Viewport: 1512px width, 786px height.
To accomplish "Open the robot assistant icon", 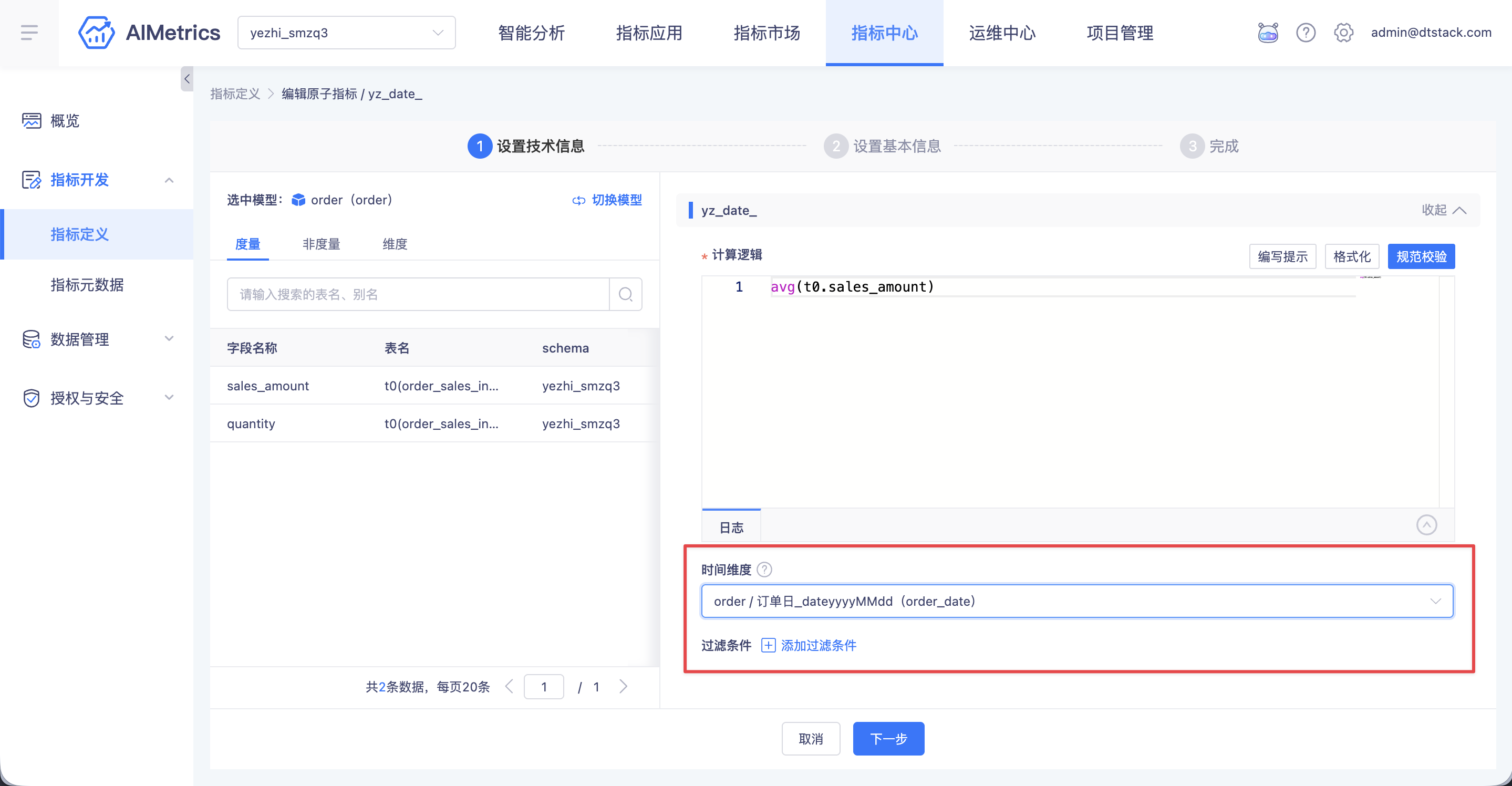I will point(1267,32).
